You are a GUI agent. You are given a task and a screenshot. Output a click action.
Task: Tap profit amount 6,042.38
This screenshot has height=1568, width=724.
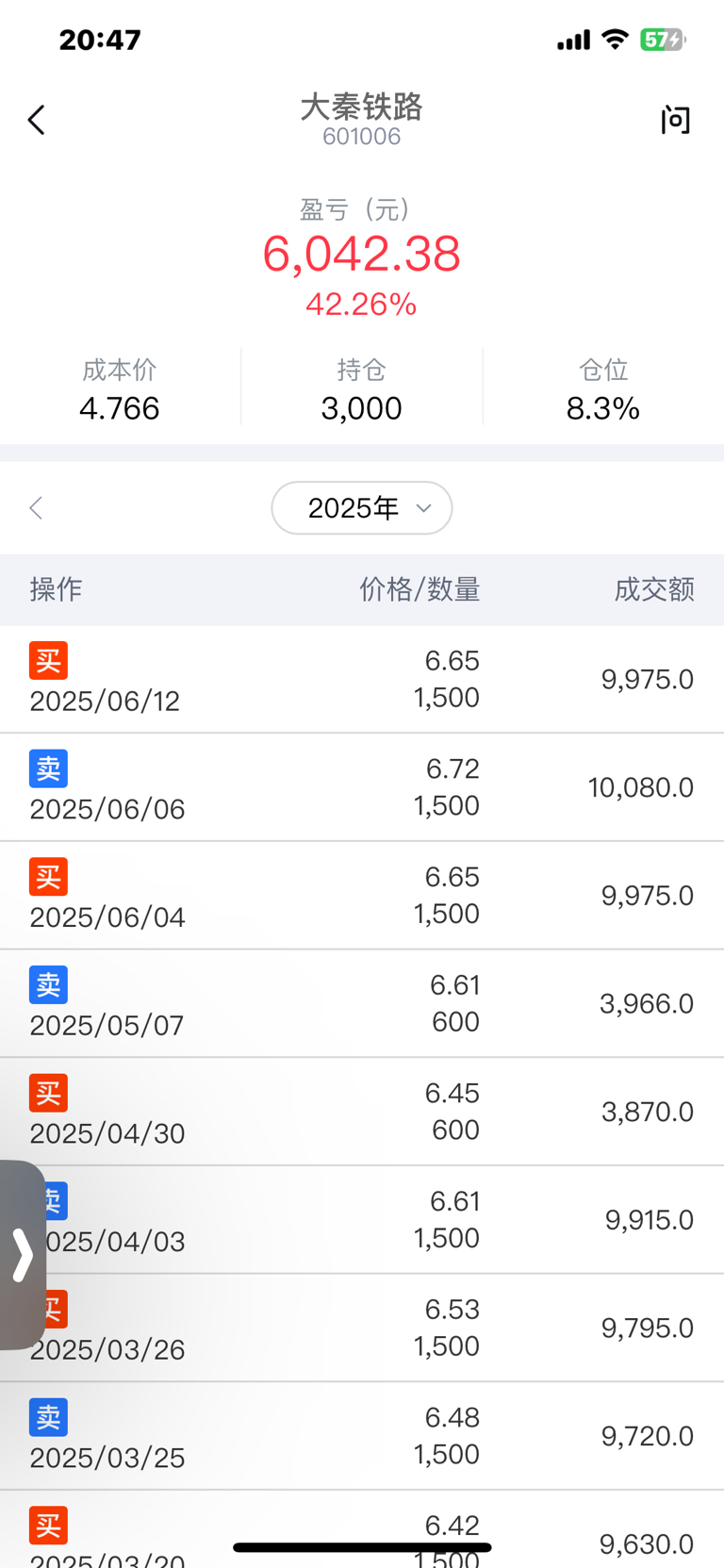362,254
